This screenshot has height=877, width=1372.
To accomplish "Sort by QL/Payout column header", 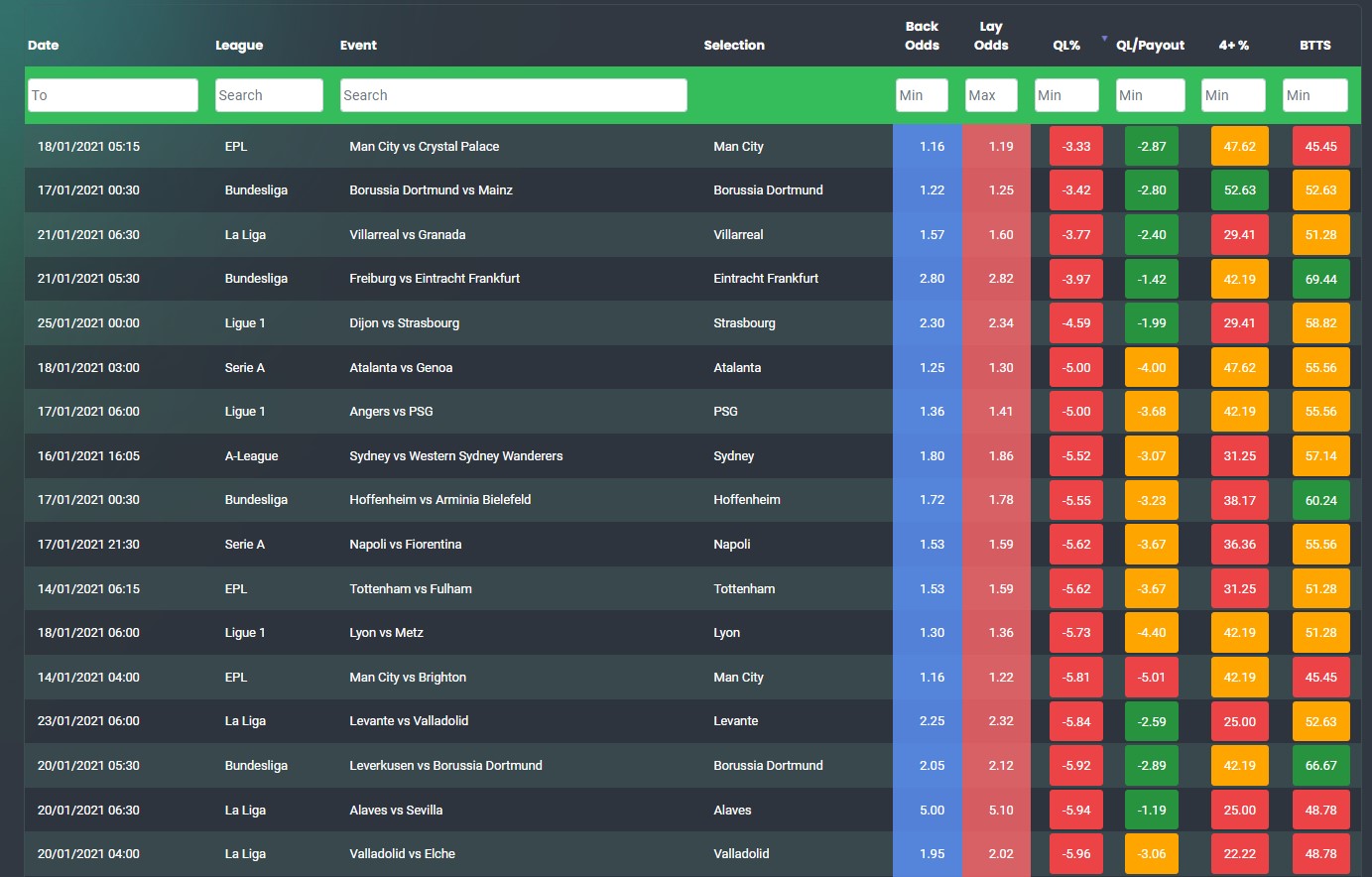I will coord(1150,45).
